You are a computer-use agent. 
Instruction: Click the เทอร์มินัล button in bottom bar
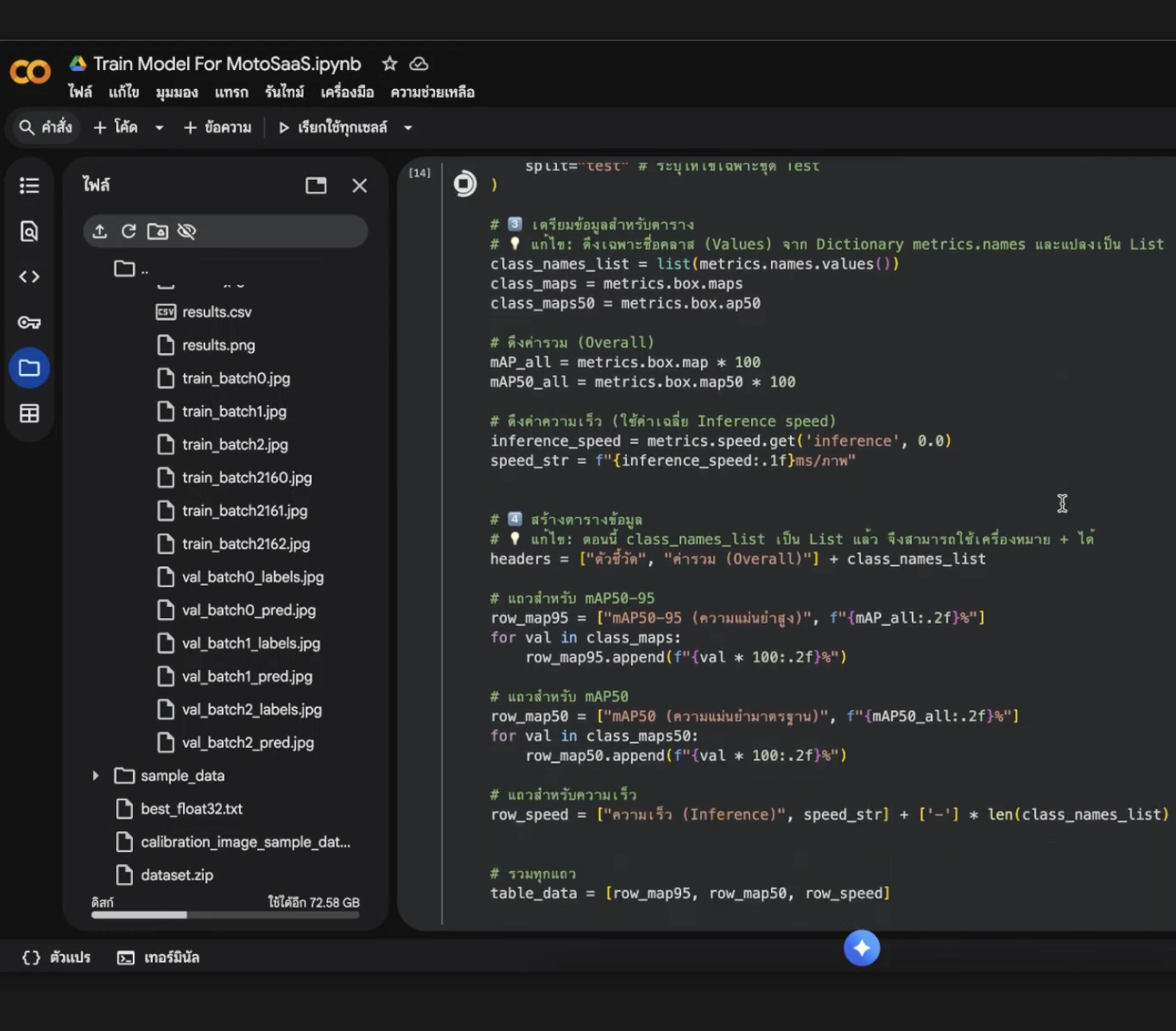(x=158, y=957)
